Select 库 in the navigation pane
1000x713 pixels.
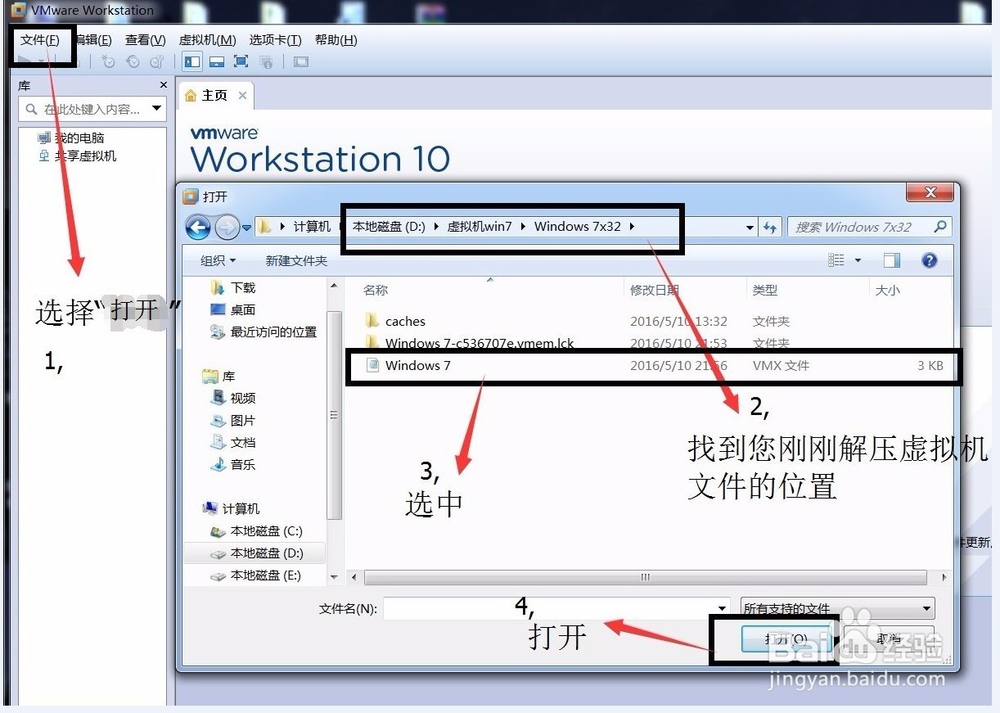[219, 377]
